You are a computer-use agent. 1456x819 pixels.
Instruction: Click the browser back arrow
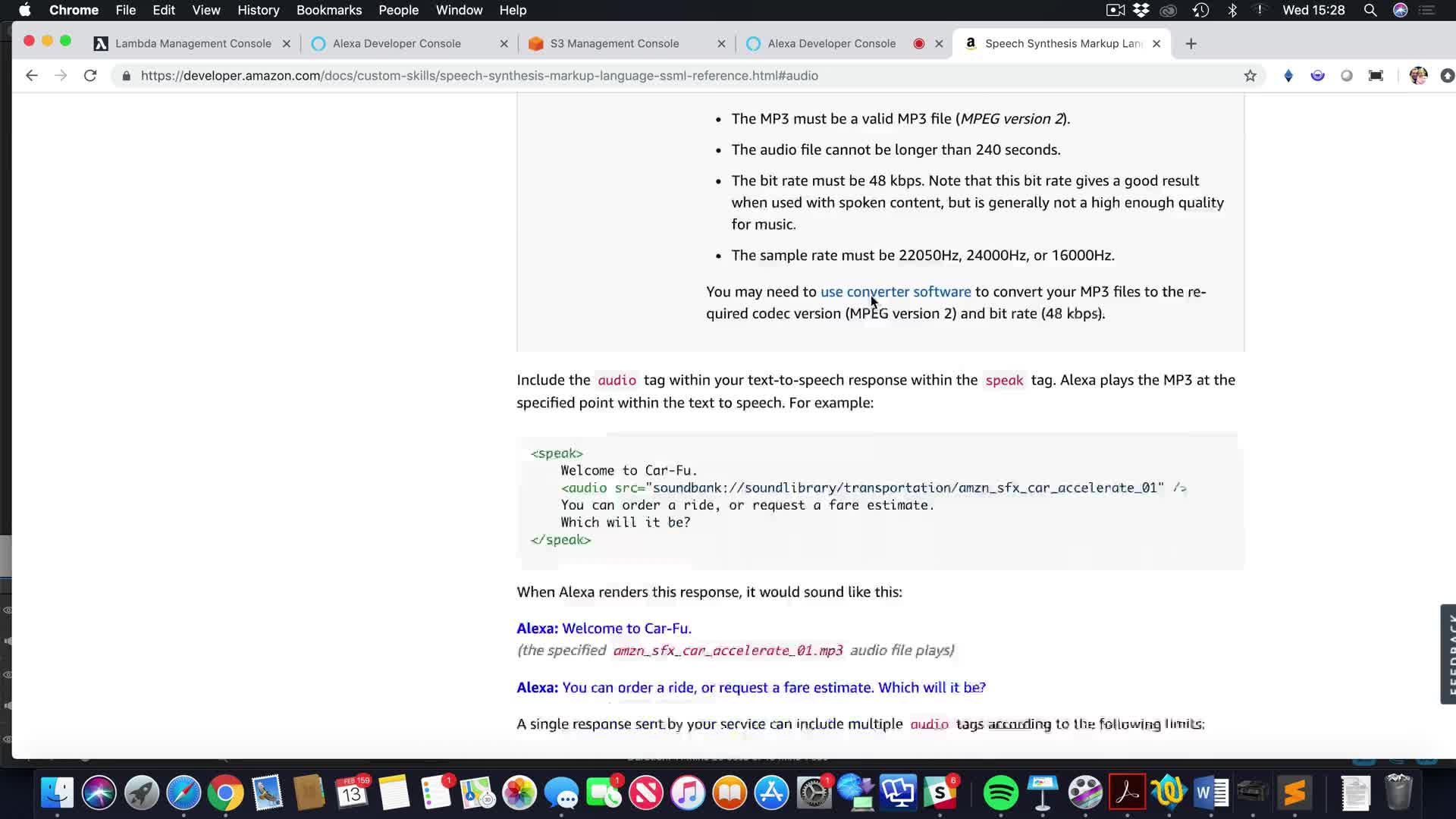coord(31,75)
